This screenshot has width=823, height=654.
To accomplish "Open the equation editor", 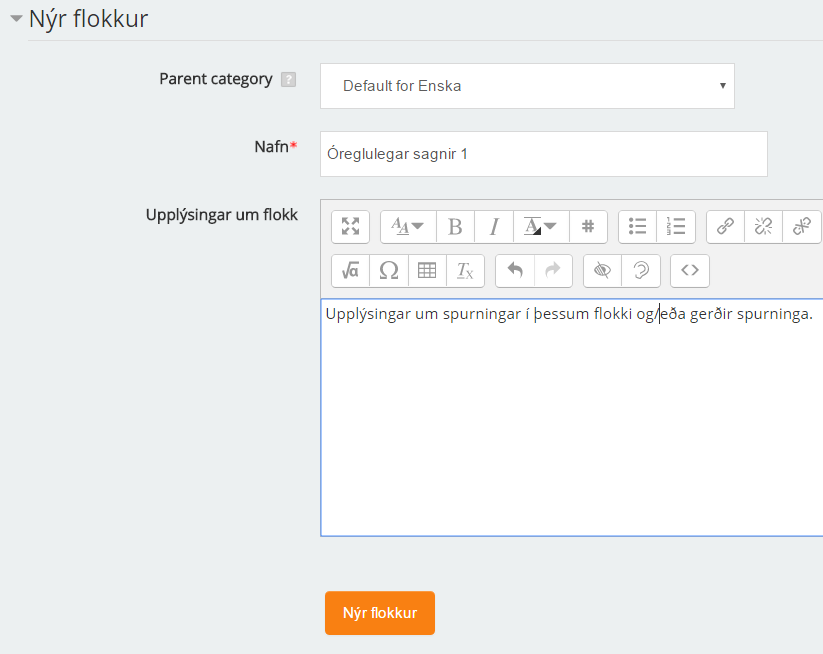I will pyautogui.click(x=350, y=270).
